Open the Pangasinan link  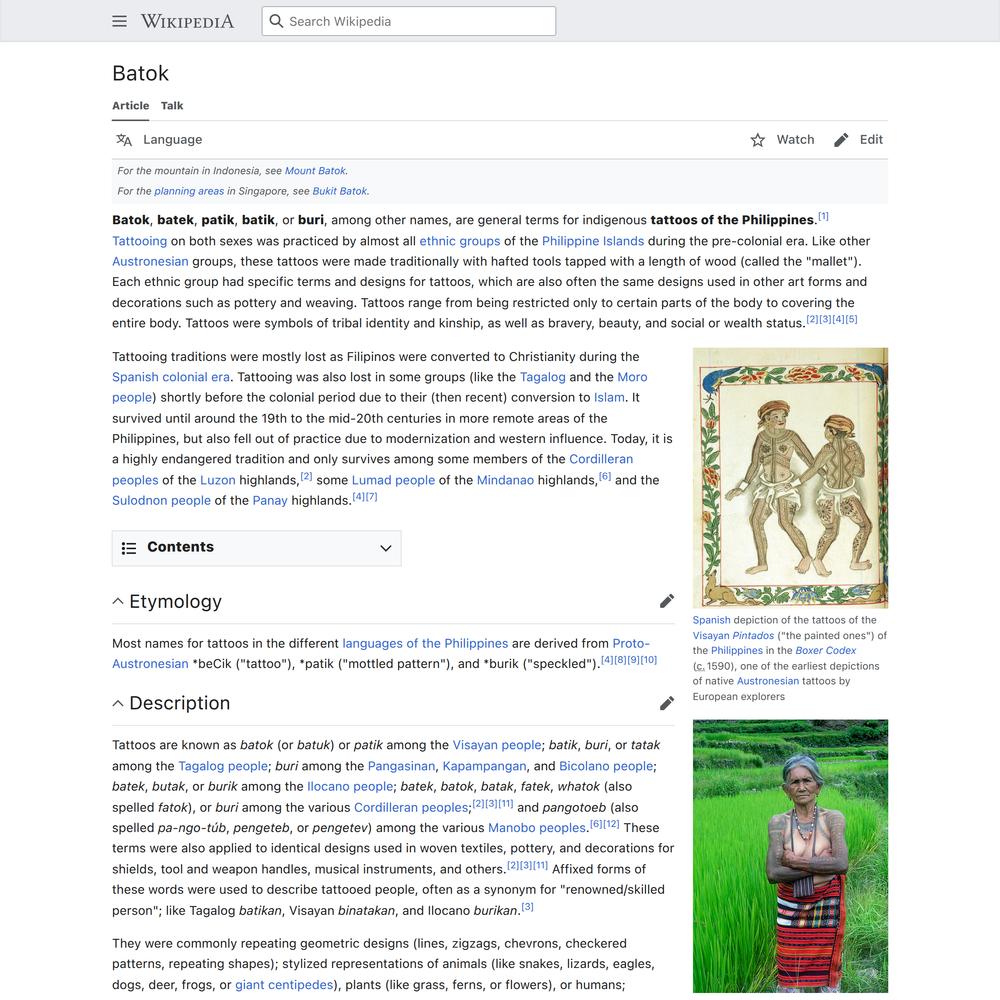pos(401,766)
